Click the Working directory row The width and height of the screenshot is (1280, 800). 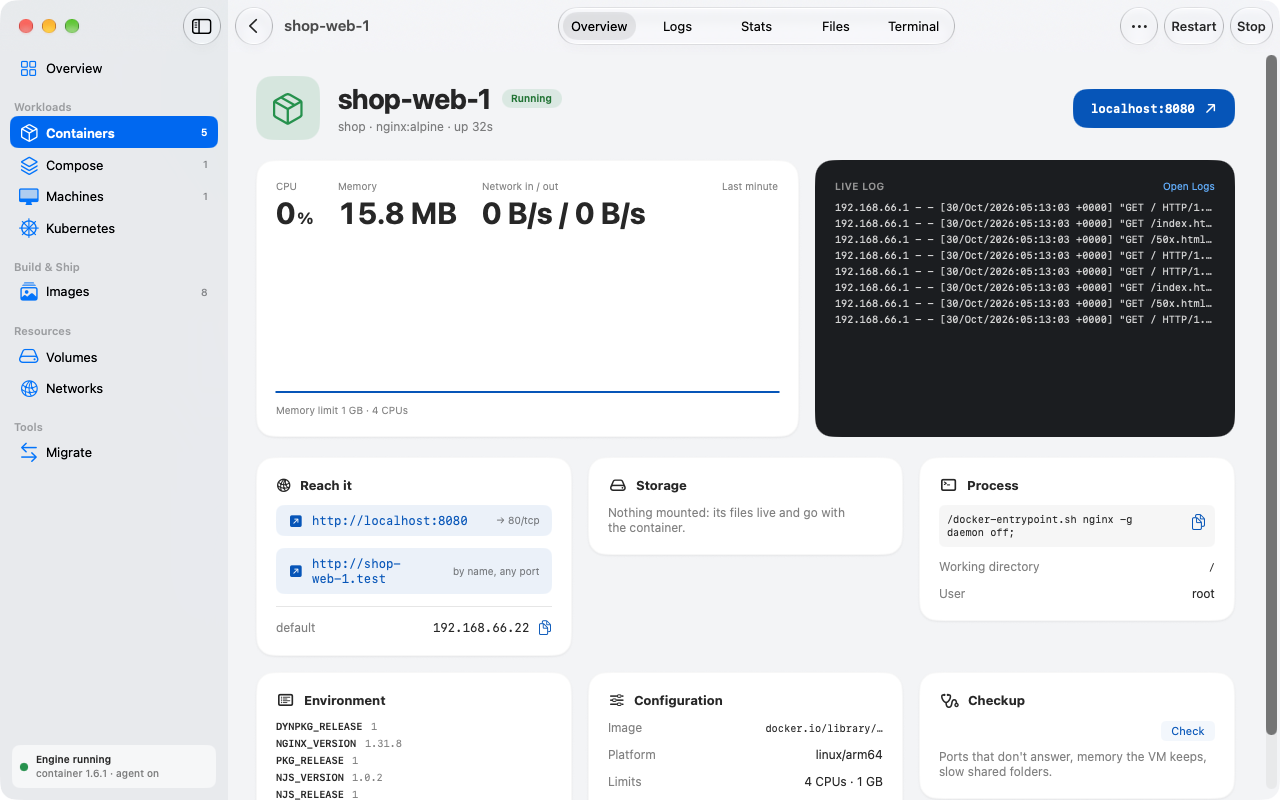point(1077,567)
